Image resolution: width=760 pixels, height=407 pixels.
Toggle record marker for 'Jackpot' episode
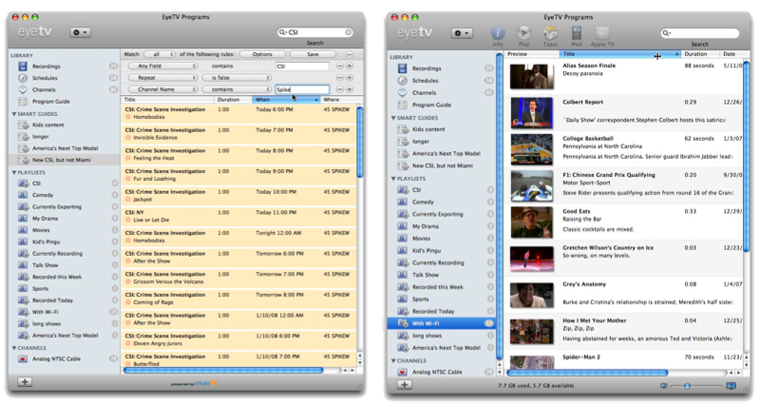tap(128, 200)
